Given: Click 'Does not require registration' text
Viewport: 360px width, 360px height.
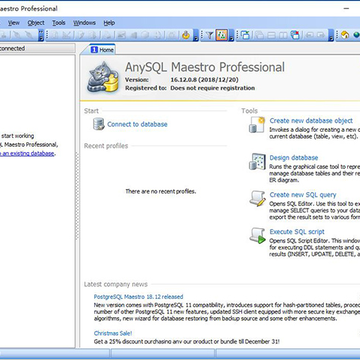Looking at the screenshot, I should point(213,88).
